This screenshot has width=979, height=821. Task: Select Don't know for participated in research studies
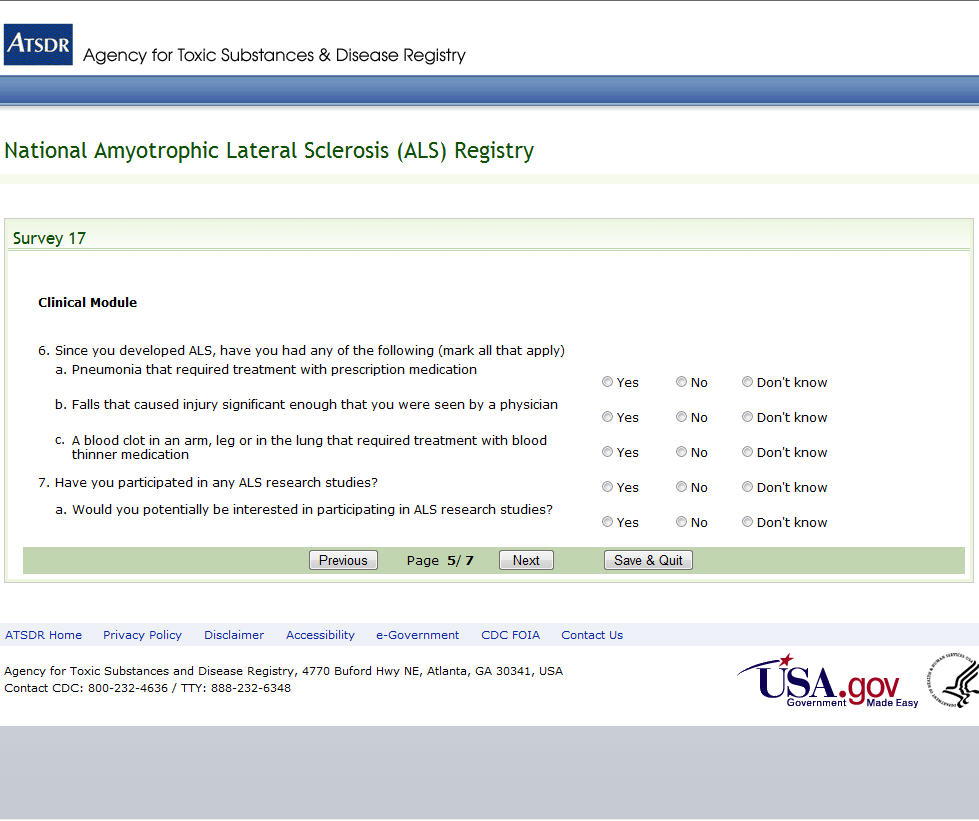[x=747, y=487]
